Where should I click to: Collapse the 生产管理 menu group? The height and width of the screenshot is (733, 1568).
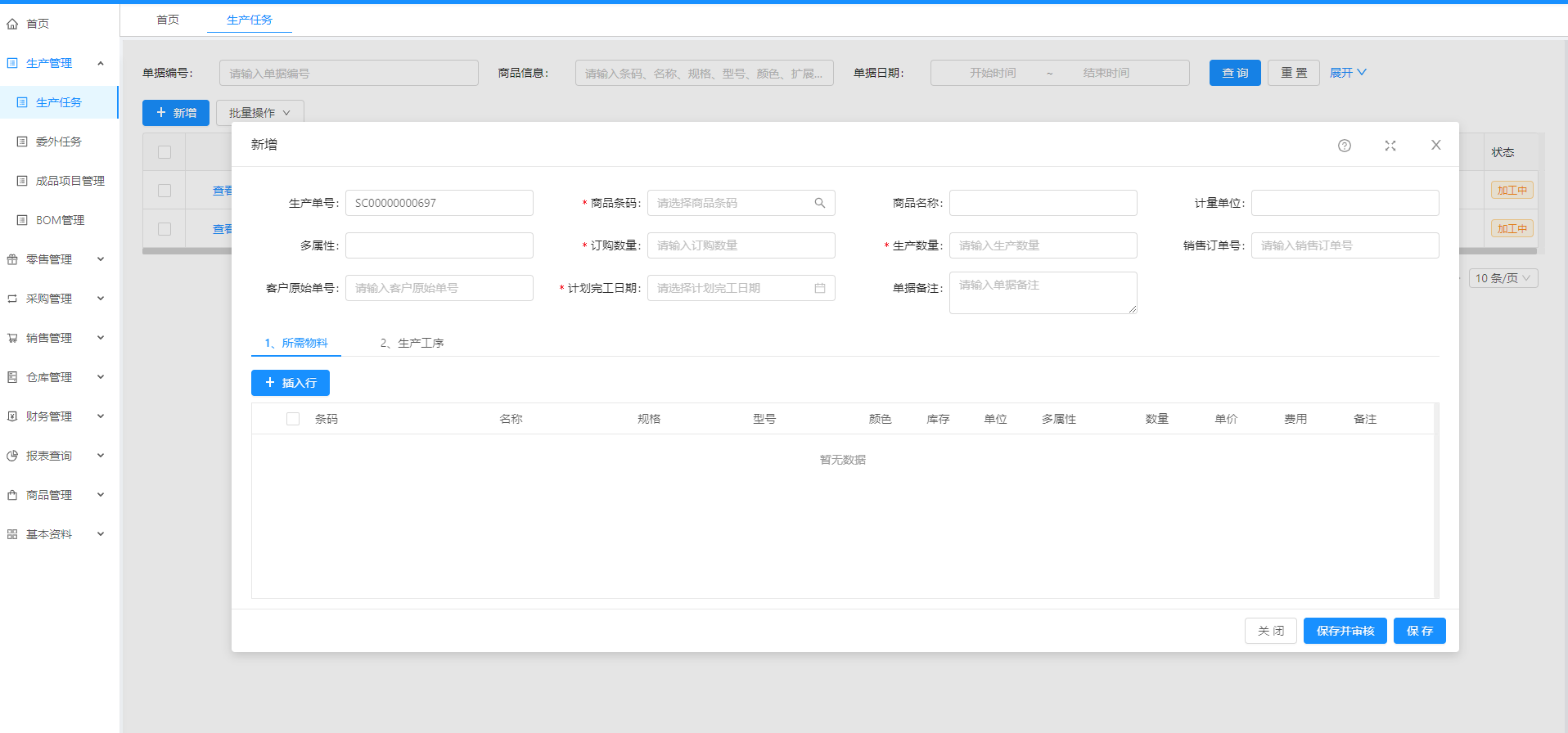coord(101,63)
